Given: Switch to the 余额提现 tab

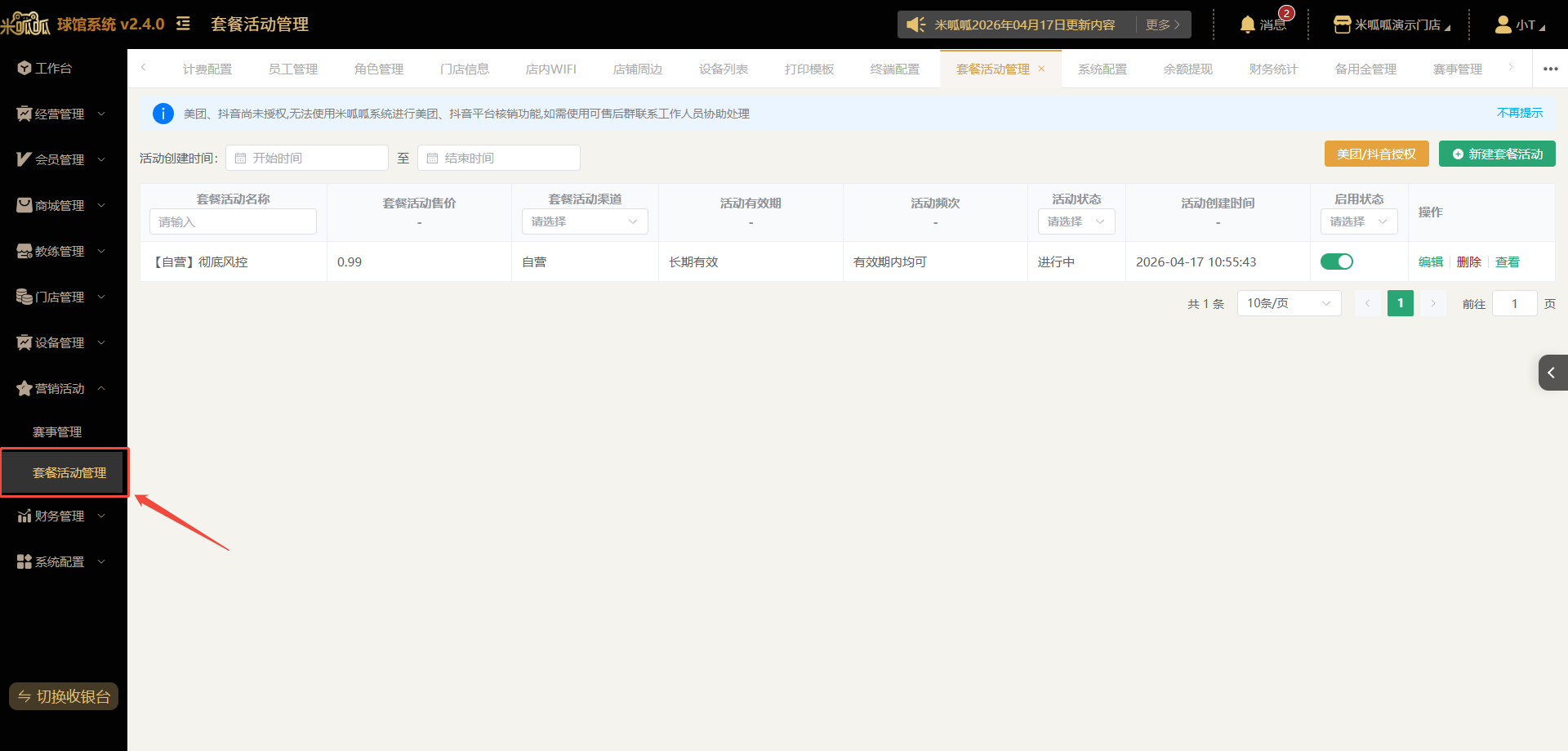Looking at the screenshot, I should (1188, 69).
